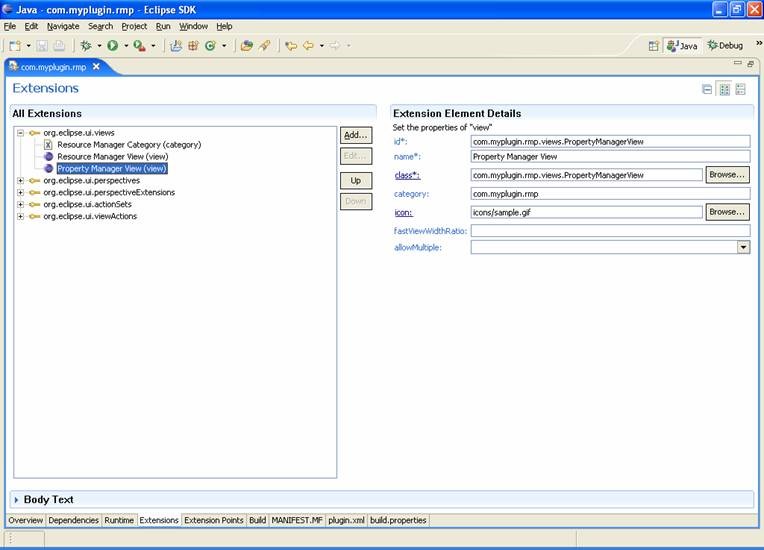Select Resource Manager View (view) item
This screenshot has height=550, width=764.
coord(113,156)
